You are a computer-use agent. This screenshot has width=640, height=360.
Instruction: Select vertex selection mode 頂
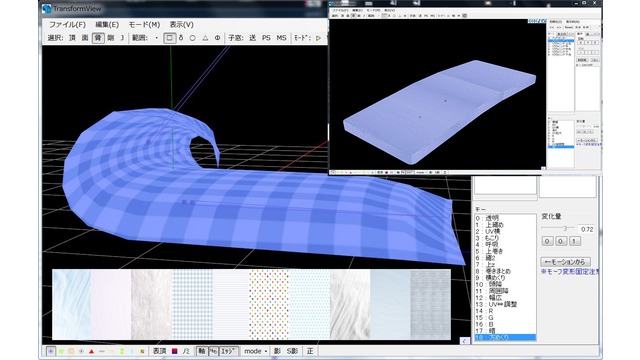pyautogui.click(x=72, y=38)
